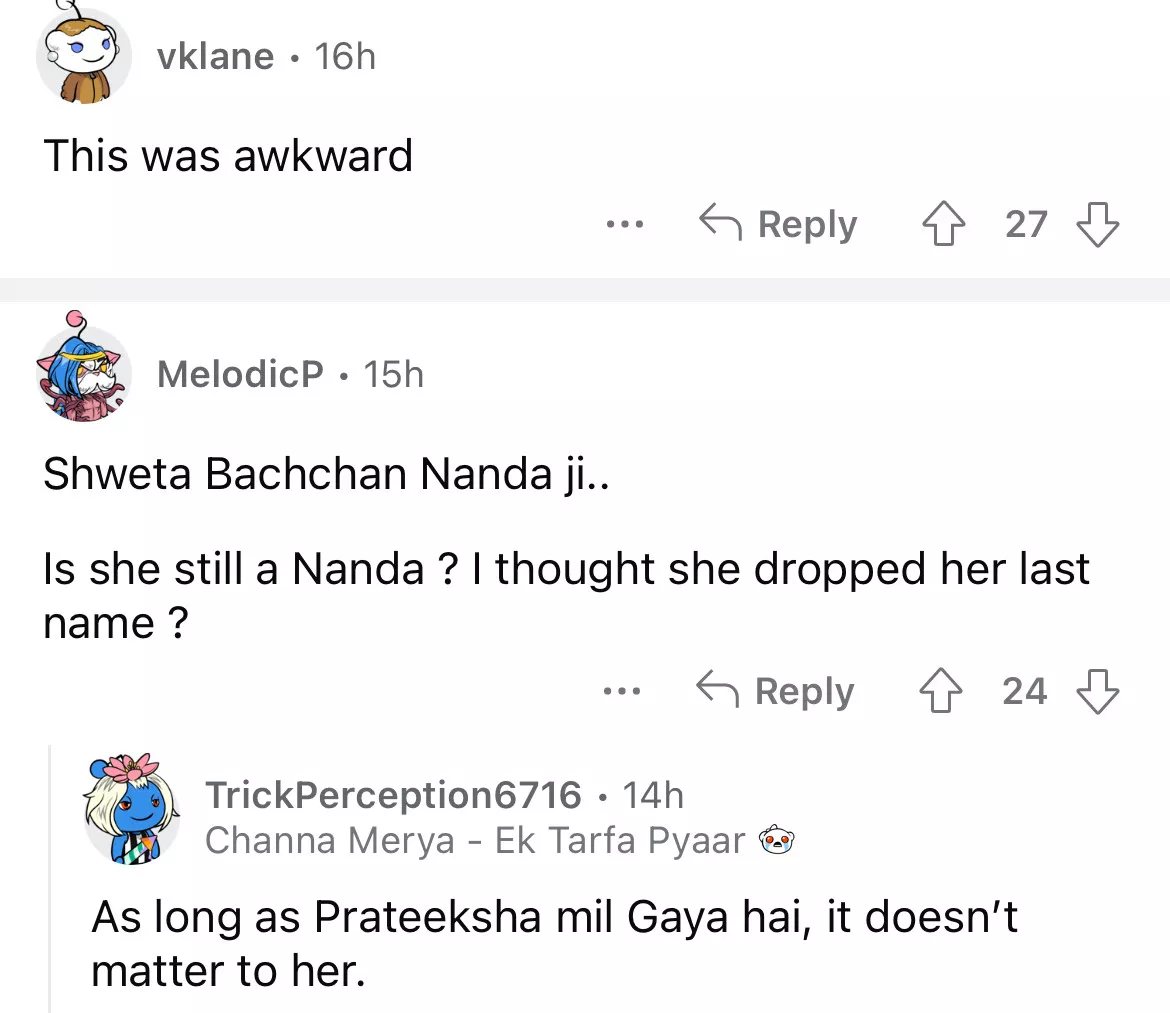Tap the Channa Merya user flair

click(x=475, y=841)
